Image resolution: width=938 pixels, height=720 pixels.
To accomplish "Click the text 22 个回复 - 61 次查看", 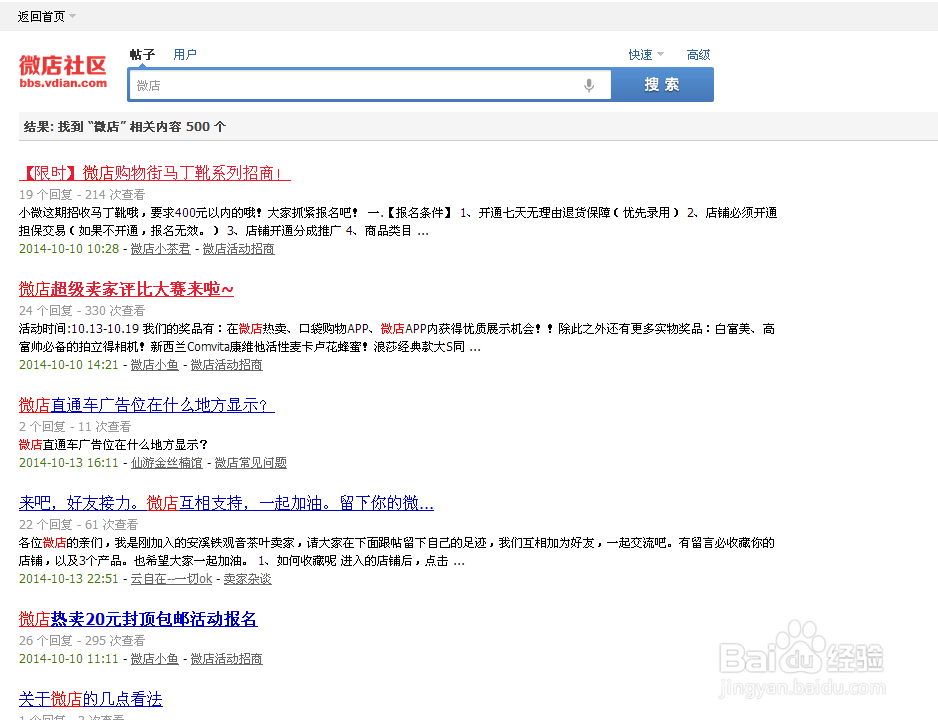I will pos(78,525).
